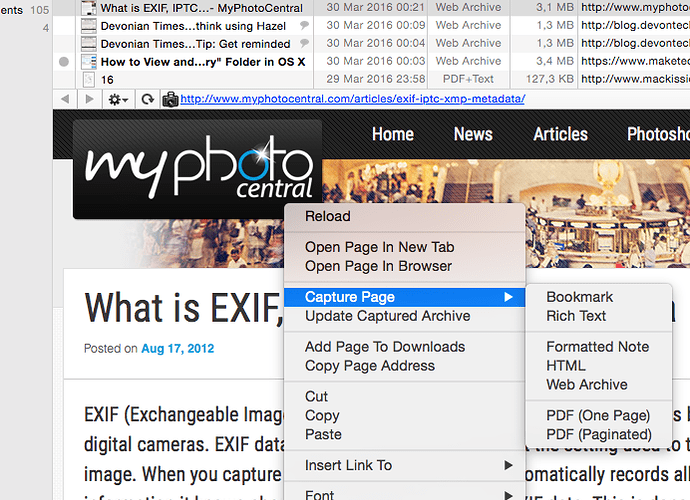Click Copy Page Address menu entry
690x500 pixels.
tap(370, 365)
